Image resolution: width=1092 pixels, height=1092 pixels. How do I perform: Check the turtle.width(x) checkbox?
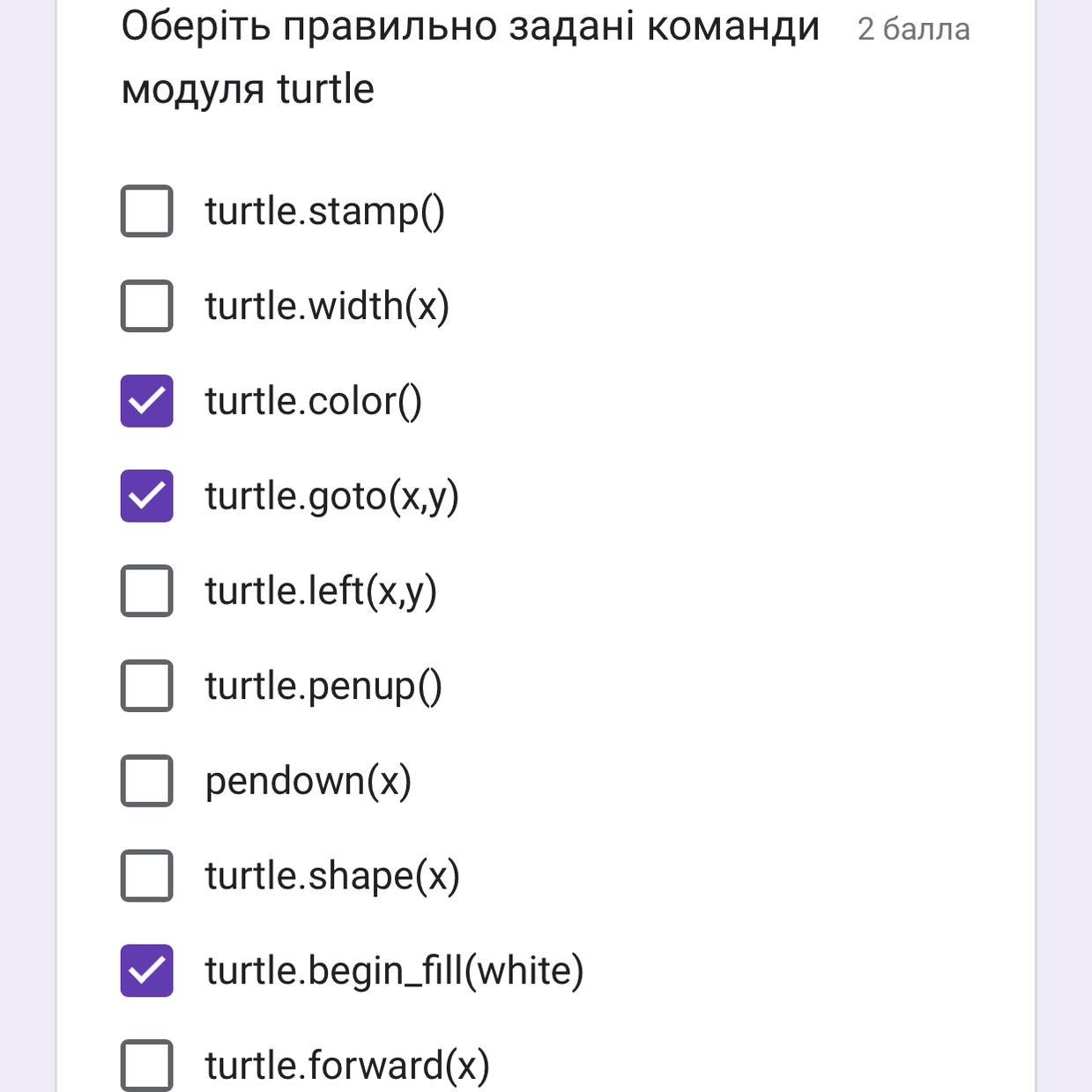(146, 306)
